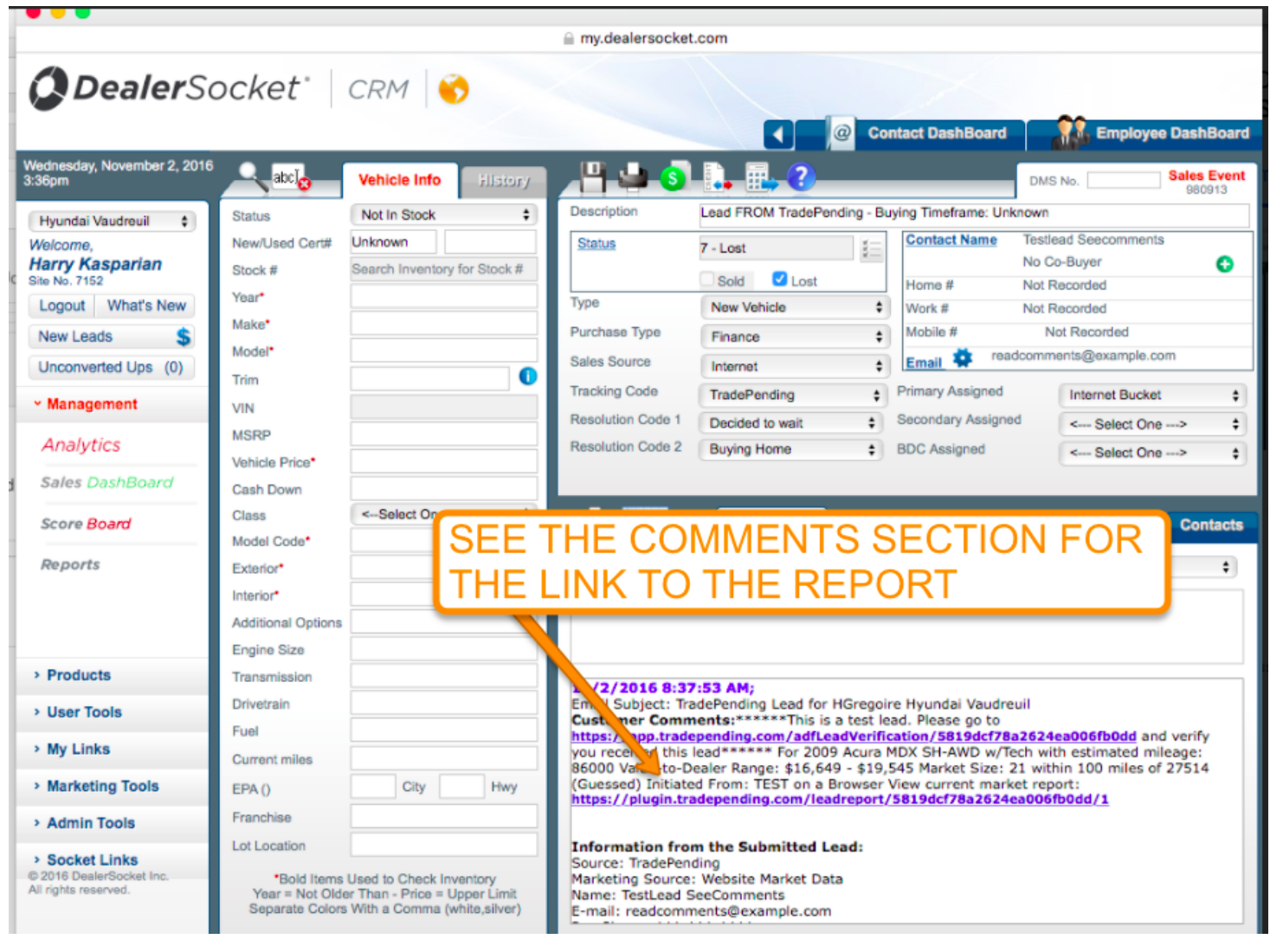Open the Employee DashBoard tab

(x=1172, y=133)
